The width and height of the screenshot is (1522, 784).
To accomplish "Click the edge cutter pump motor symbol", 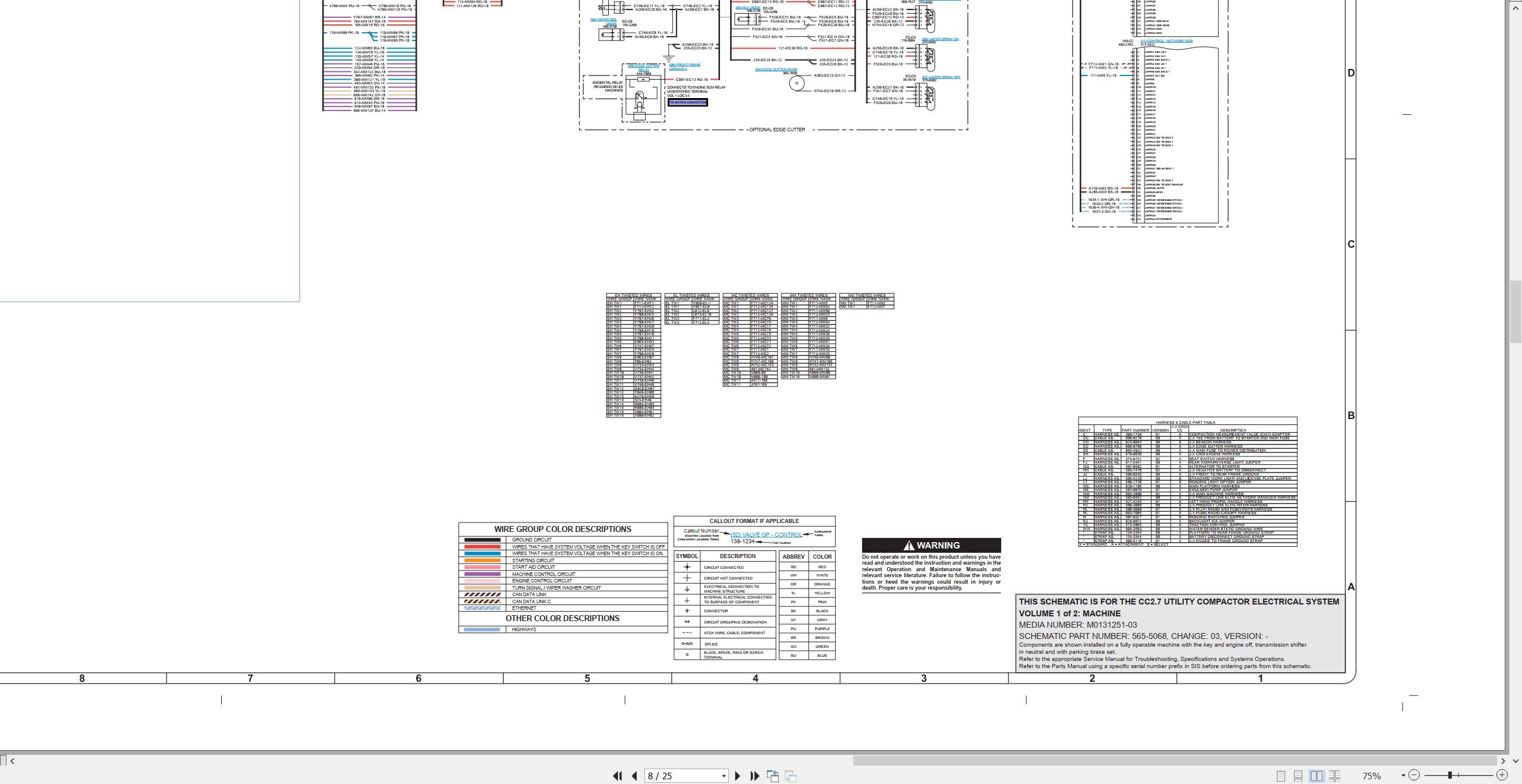I will tap(797, 83).
